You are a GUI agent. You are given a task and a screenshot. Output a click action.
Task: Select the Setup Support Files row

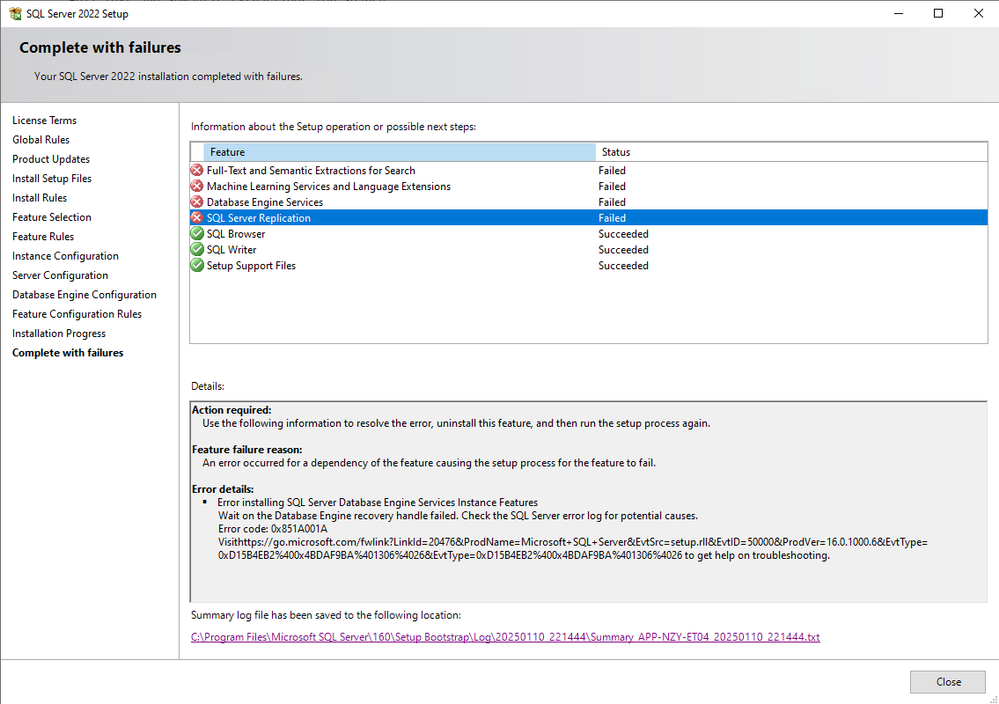pos(589,266)
